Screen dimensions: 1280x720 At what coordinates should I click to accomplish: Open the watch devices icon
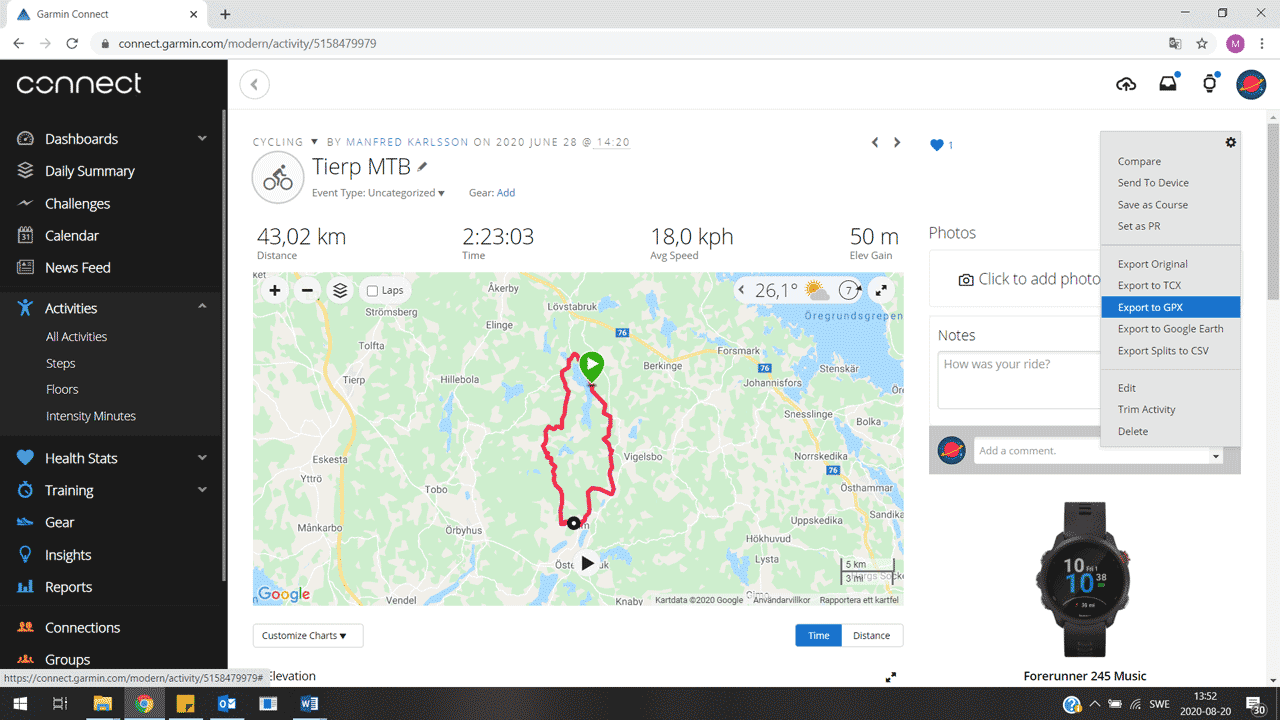tap(1209, 84)
